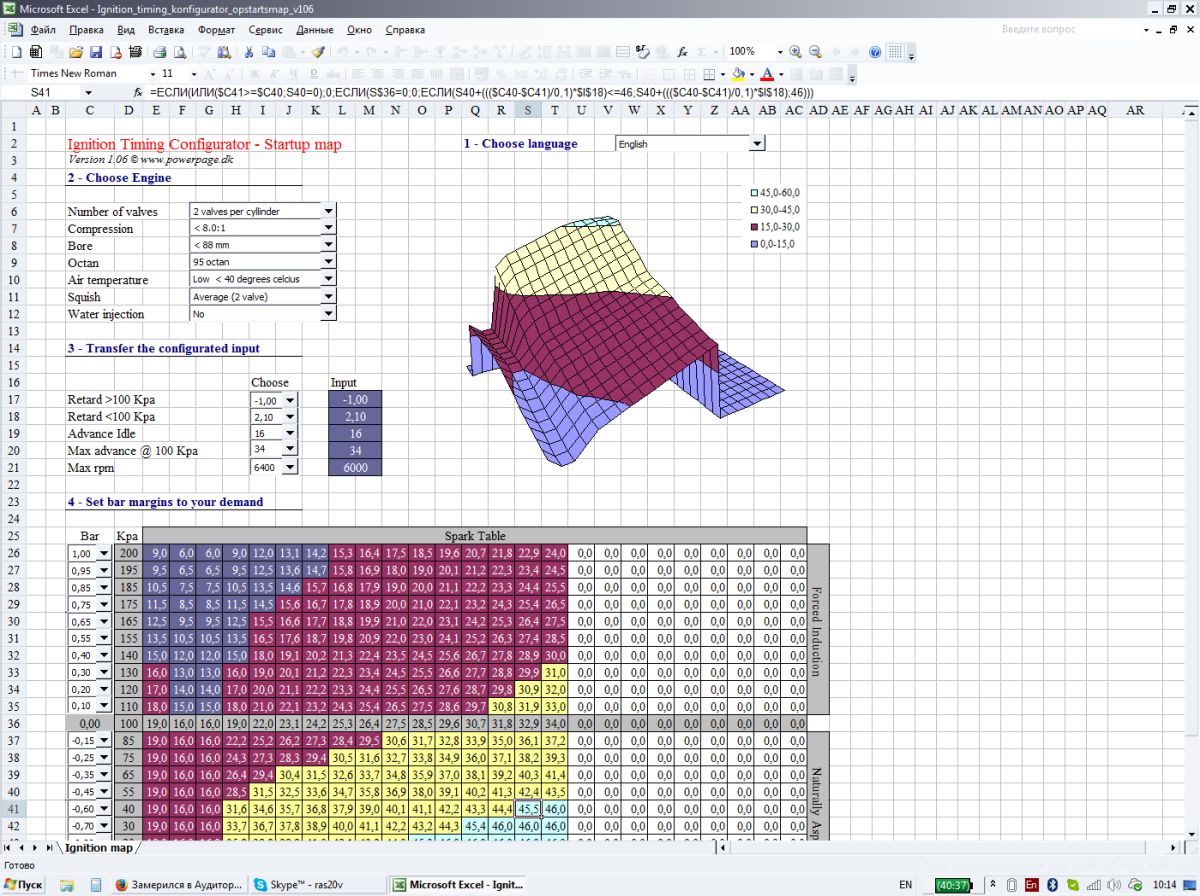Image resolution: width=1200 pixels, height=896 pixels.
Task: Open the Данные menu
Action: point(314,30)
